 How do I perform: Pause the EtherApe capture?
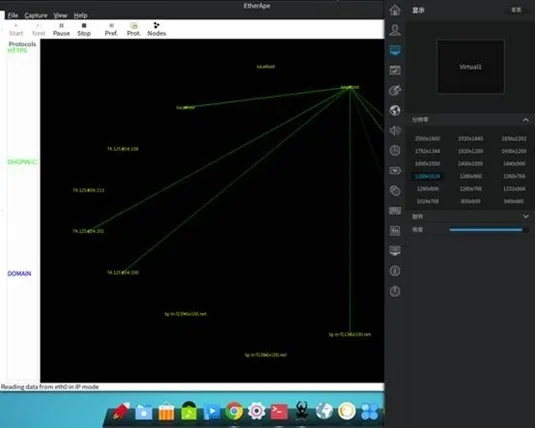pyautogui.click(x=61, y=29)
